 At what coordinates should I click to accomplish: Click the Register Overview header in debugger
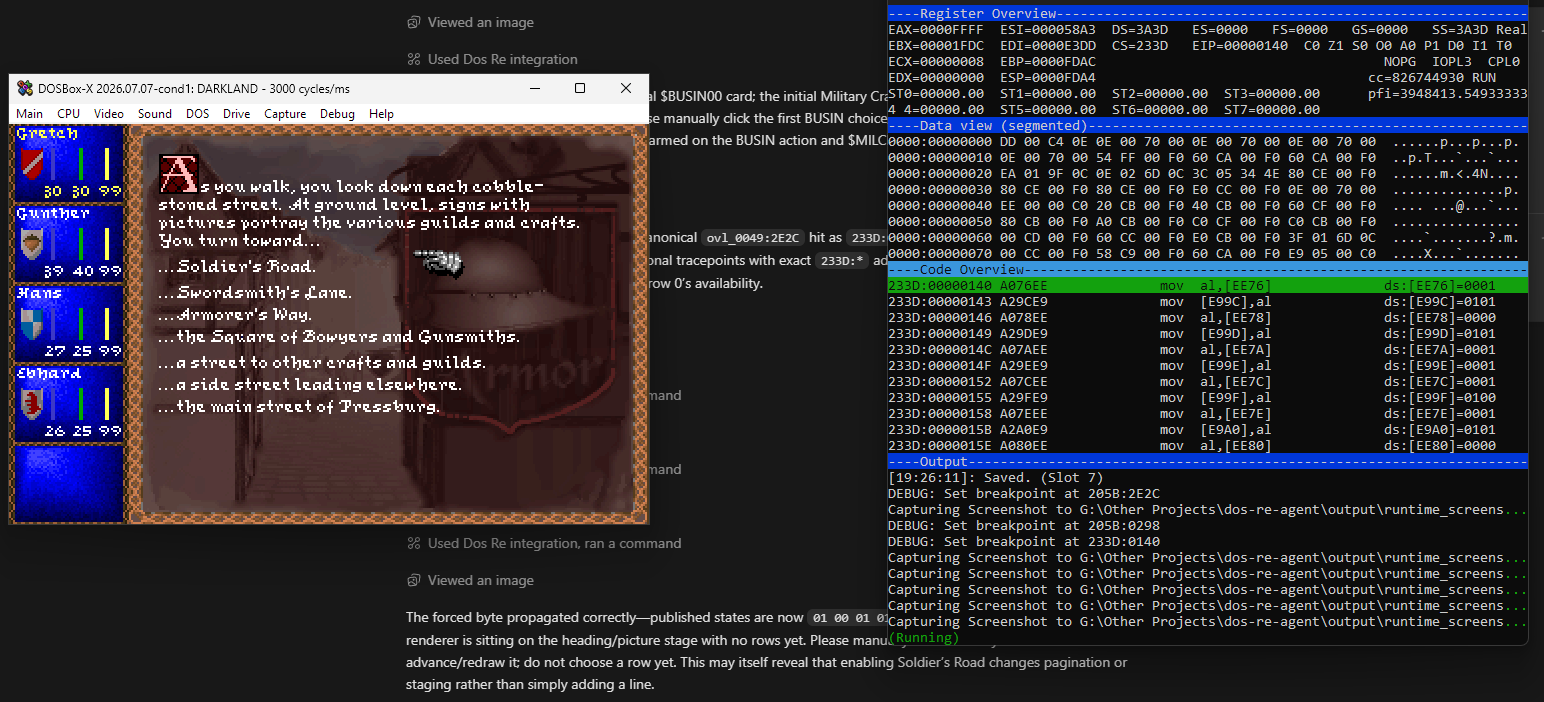pyautogui.click(x=1207, y=14)
